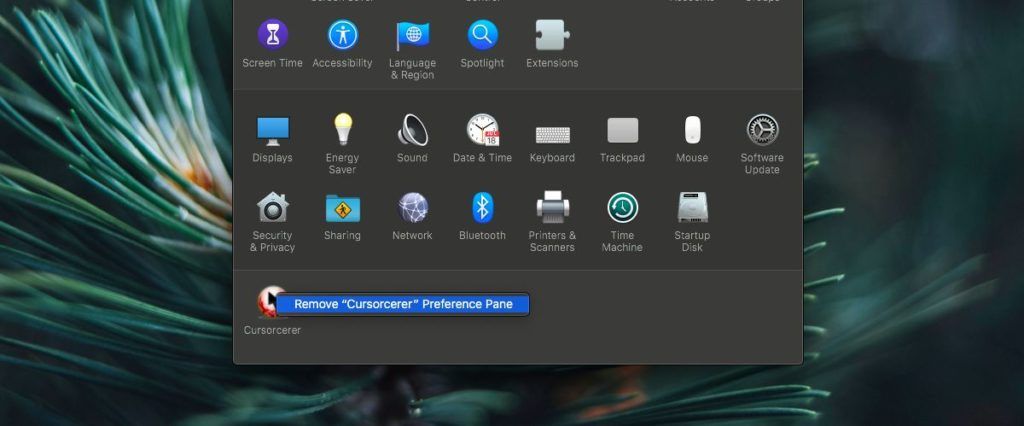Click the Sharing folder icon
Screen dimensions: 1024x426
point(342,208)
